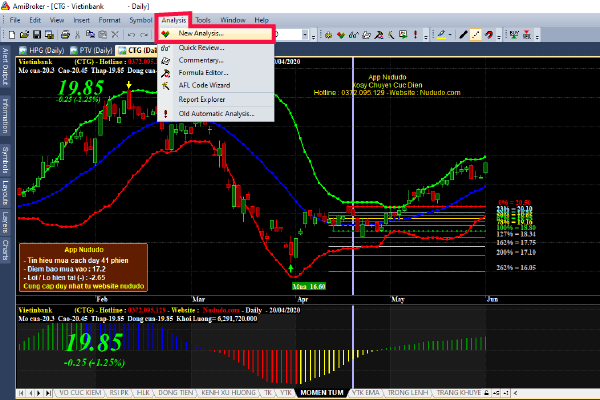Click the Buy order toolbar icon
The height and width of the screenshot is (400, 600).
[x=514, y=35]
